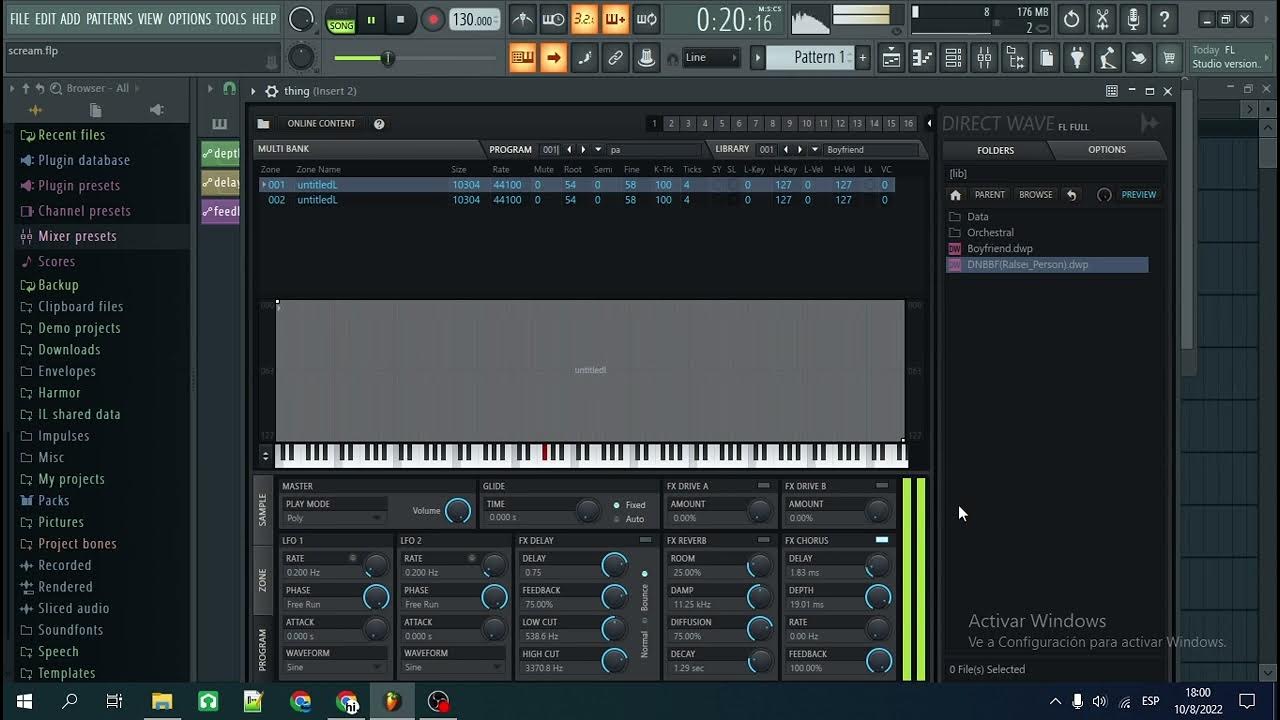Click the Windows taskbar search icon
The image size is (1280, 720).
(70, 702)
